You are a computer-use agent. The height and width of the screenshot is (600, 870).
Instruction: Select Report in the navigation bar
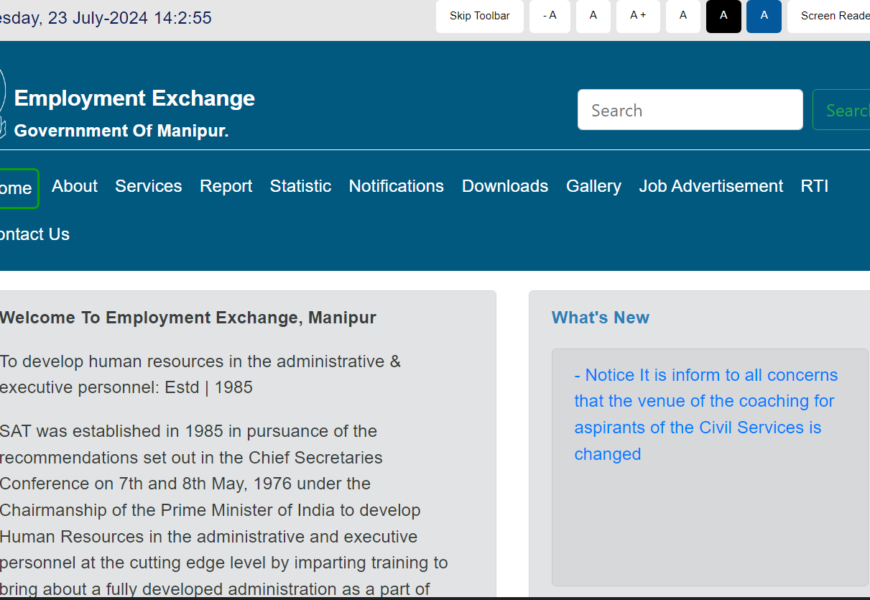(x=226, y=186)
